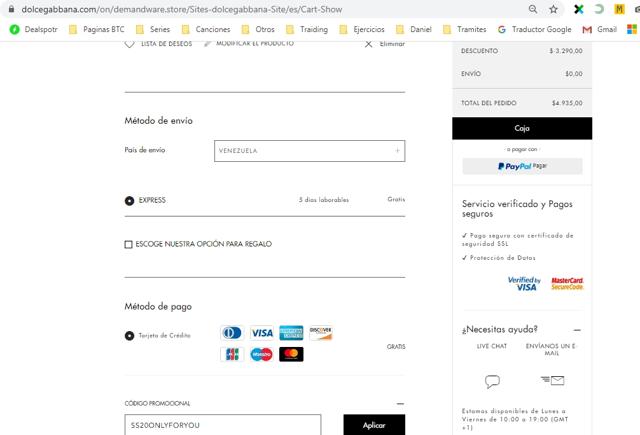This screenshot has width=640, height=435.
Task: Proceed to checkout with Caja button
Action: (x=522, y=129)
